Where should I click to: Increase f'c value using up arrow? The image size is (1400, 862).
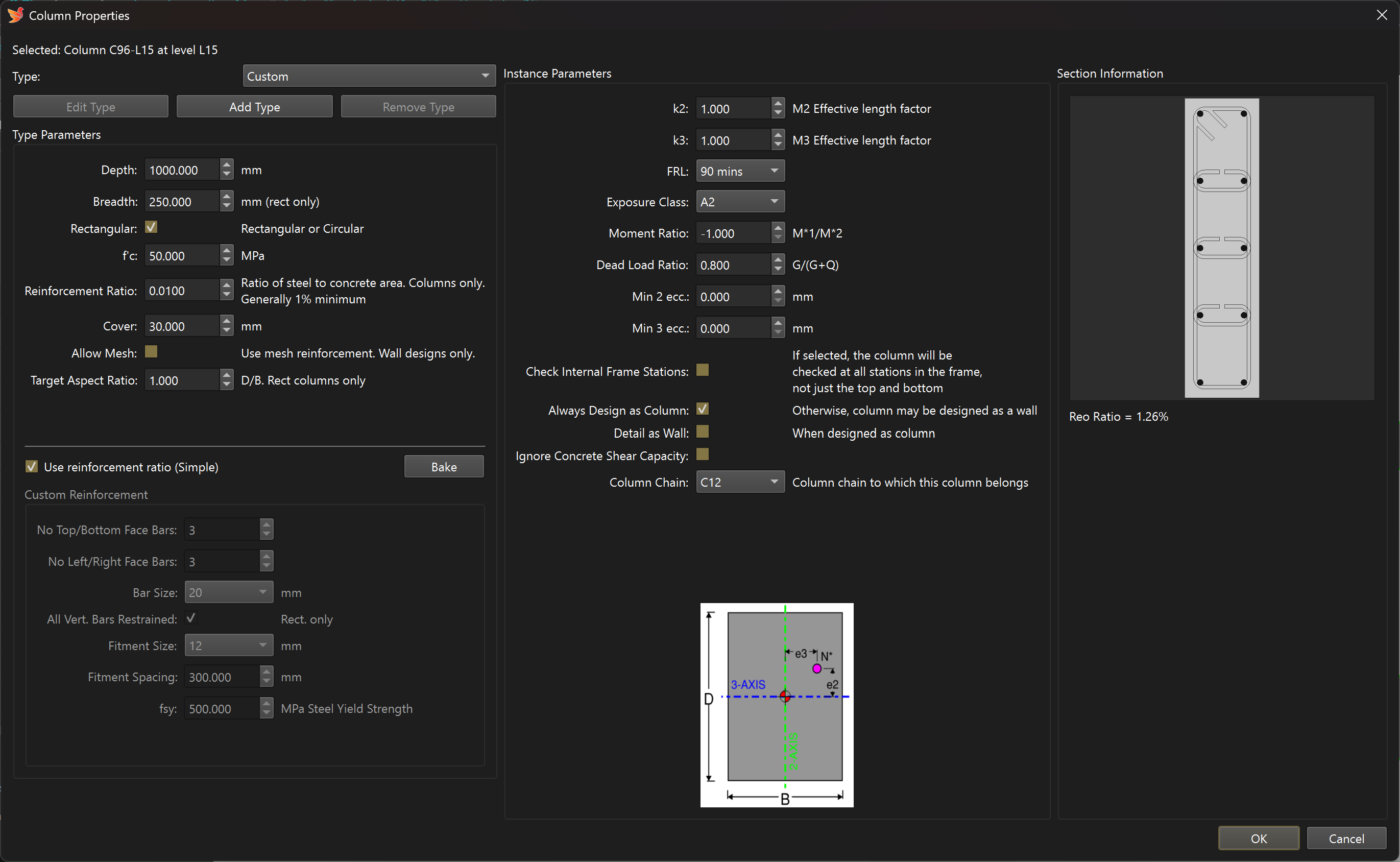tap(227, 250)
